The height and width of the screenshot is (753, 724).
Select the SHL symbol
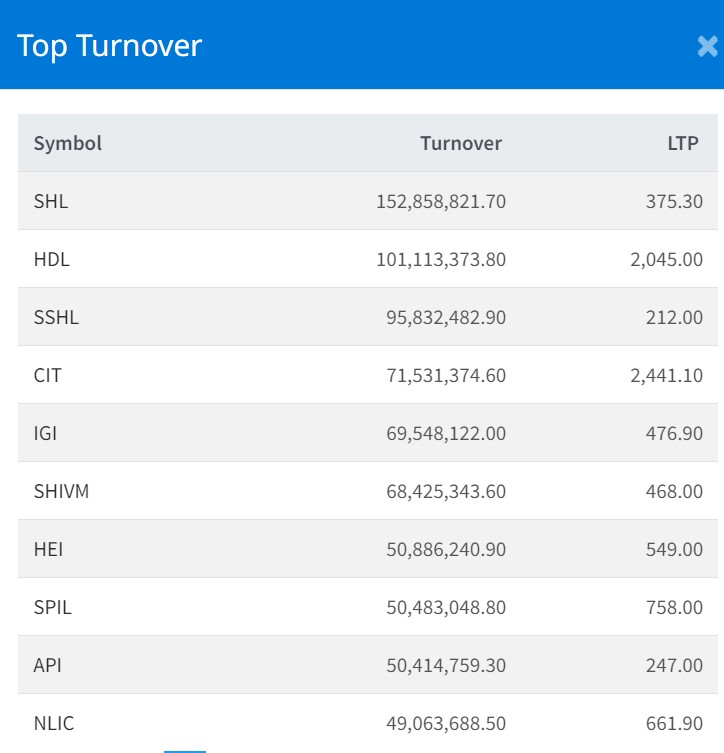51,201
